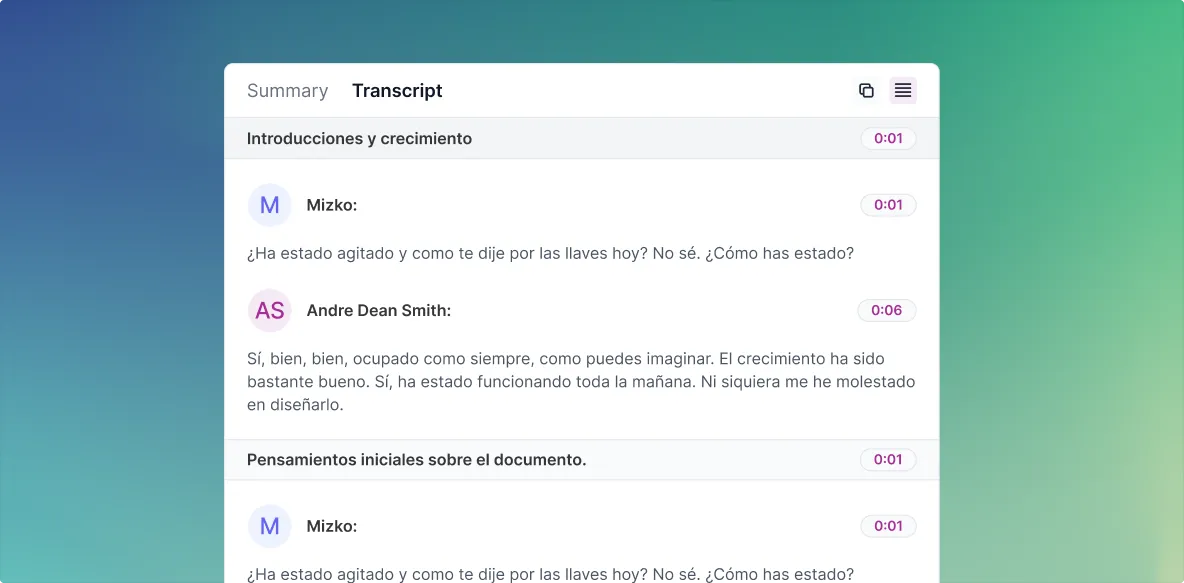Click 0:01 timestamp in Pensamientos iniciales header

tap(888, 459)
